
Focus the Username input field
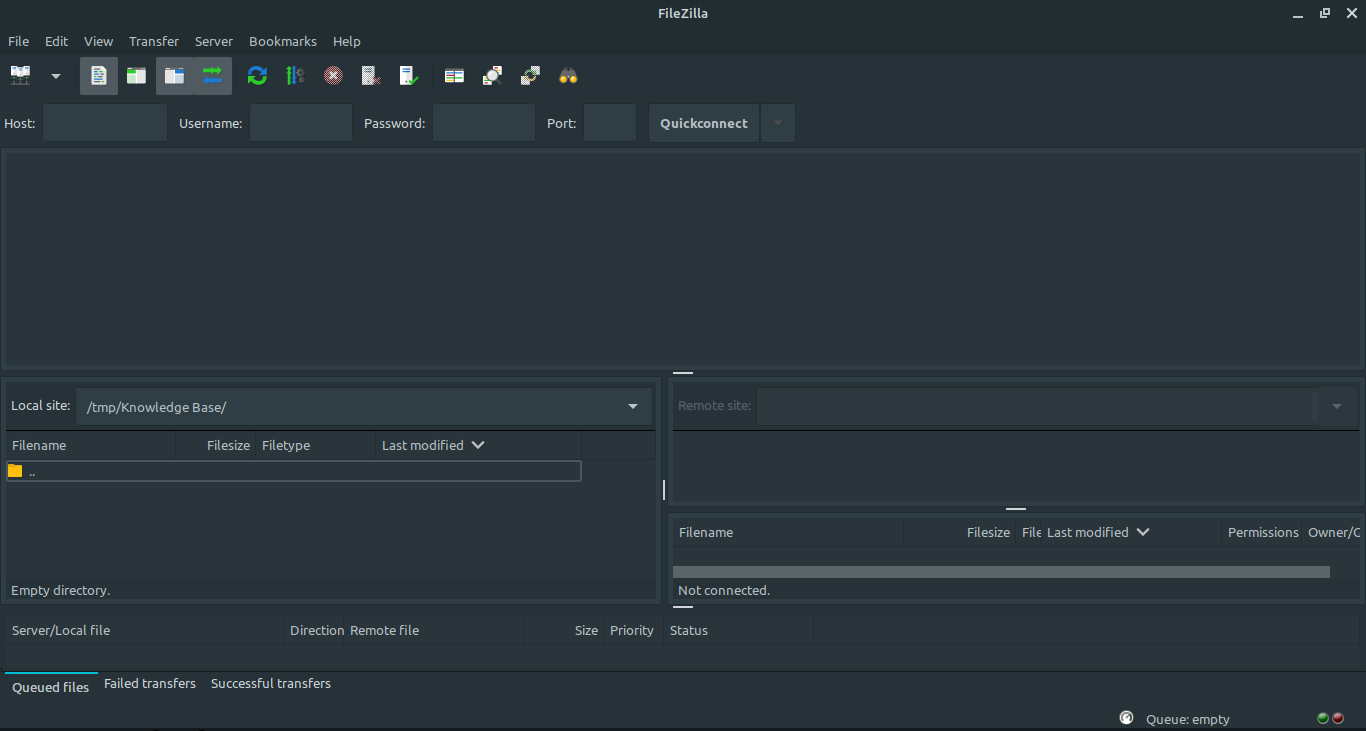301,123
